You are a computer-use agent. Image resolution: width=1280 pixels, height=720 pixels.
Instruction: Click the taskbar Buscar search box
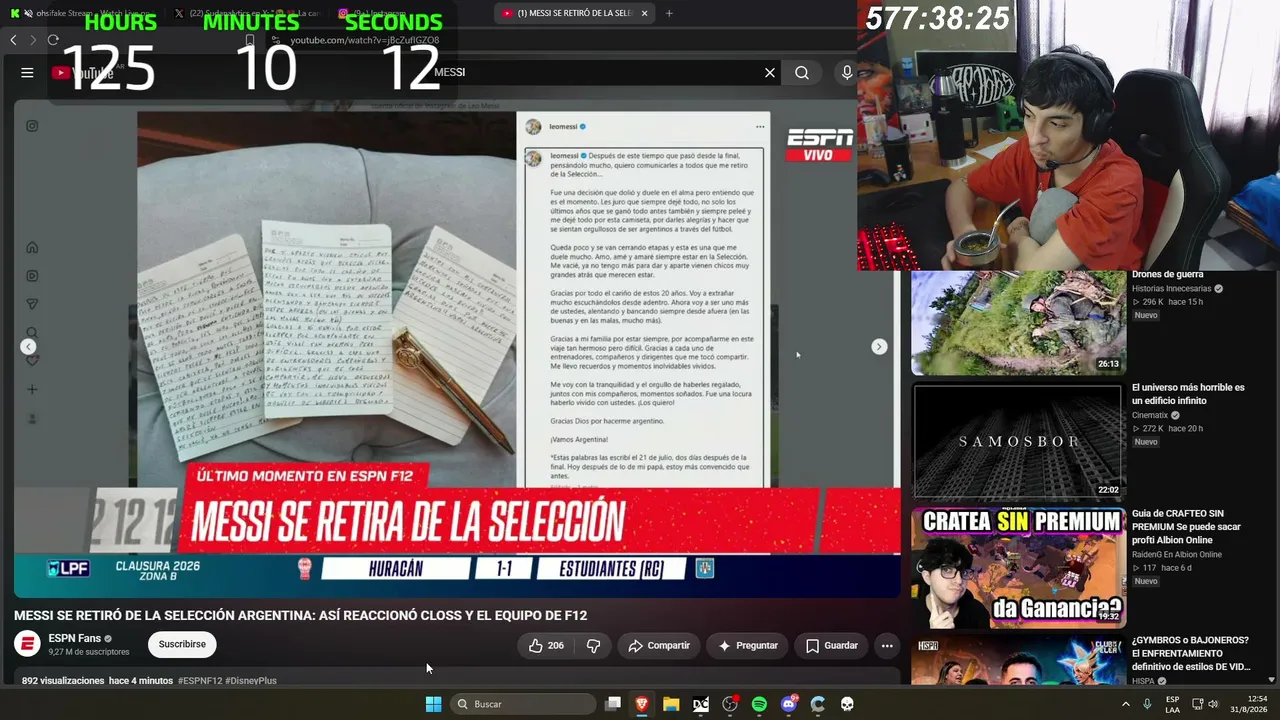(523, 704)
